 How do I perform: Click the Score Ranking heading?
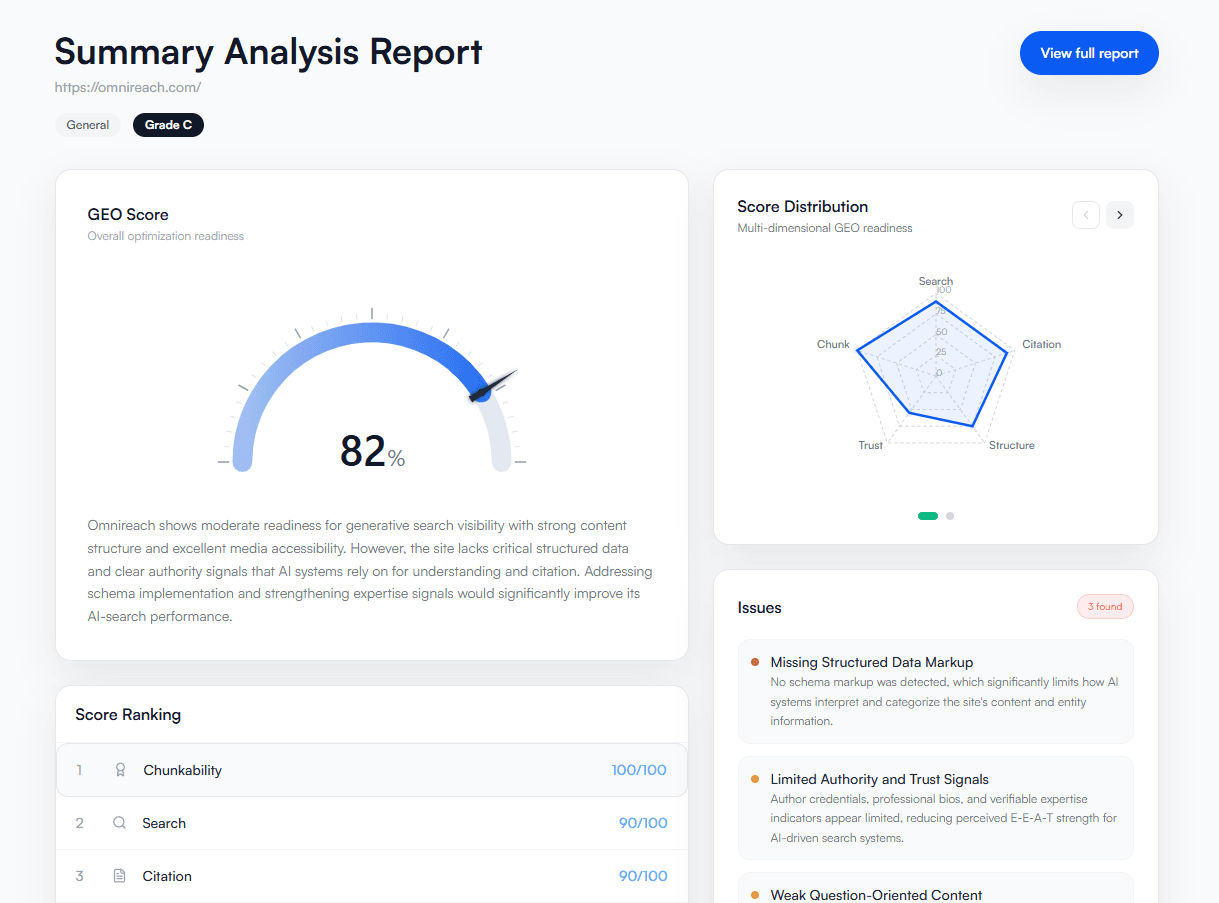[128, 715]
